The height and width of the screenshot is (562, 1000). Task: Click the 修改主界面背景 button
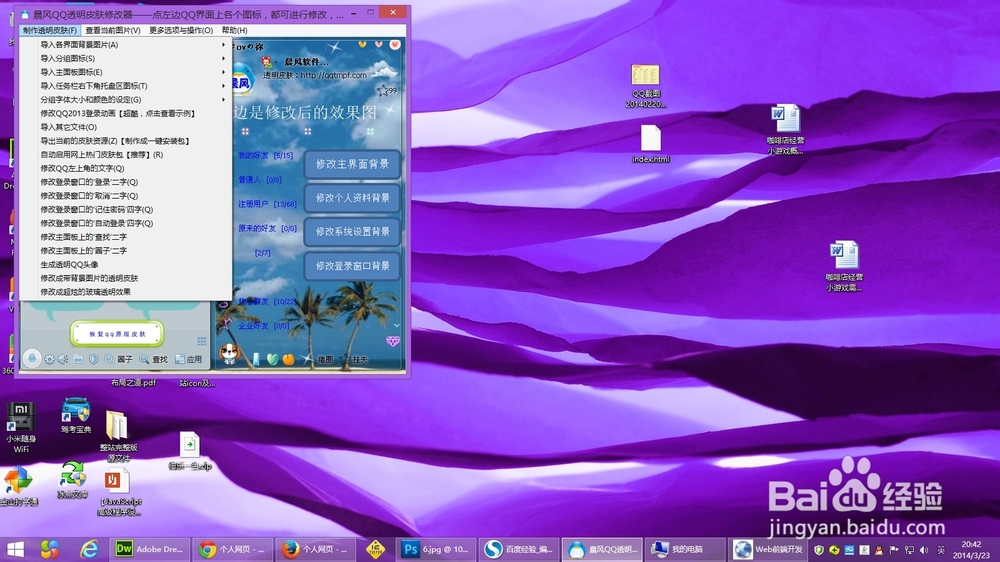352,165
